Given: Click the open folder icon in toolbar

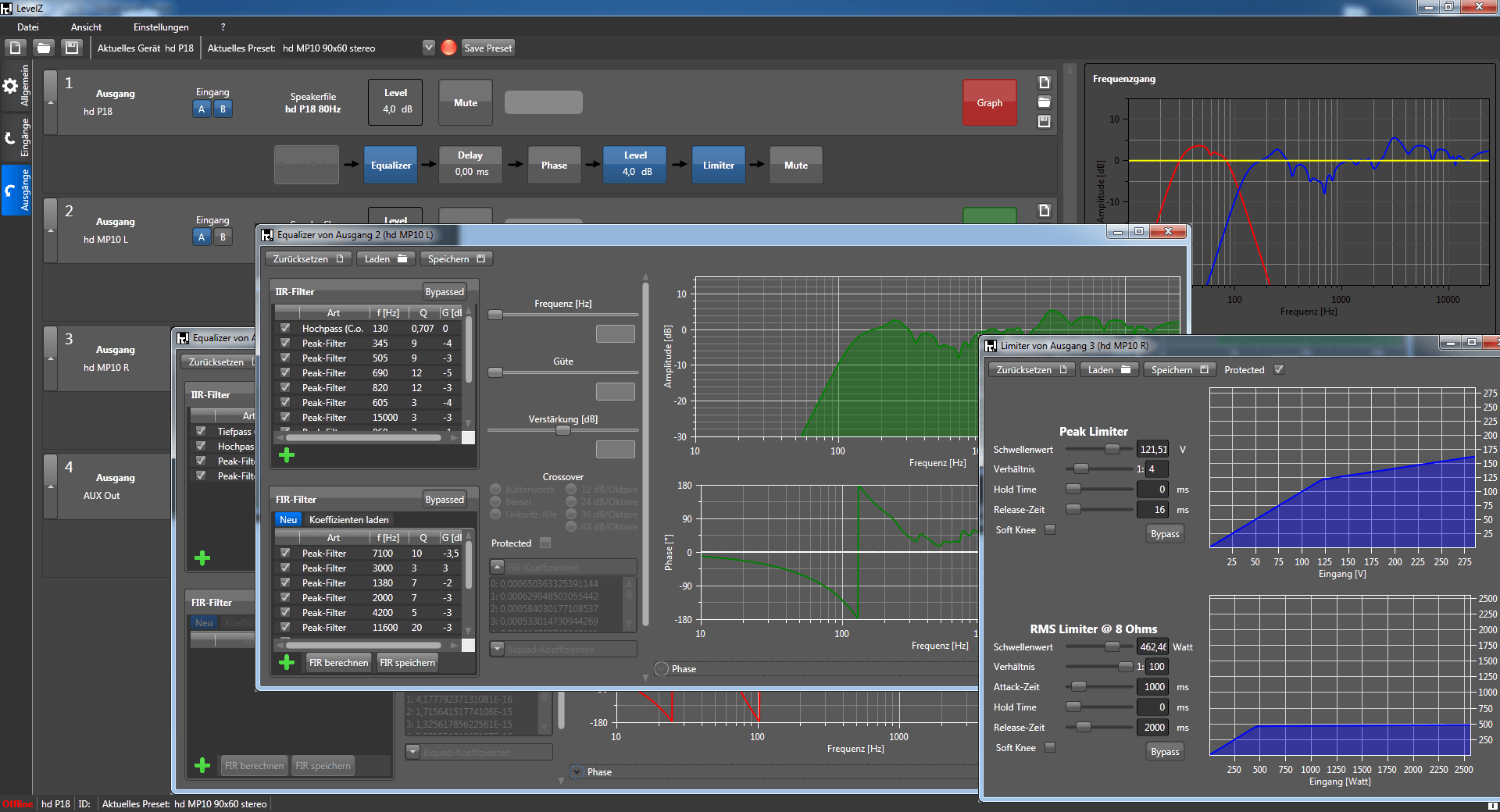Looking at the screenshot, I should tap(44, 48).
